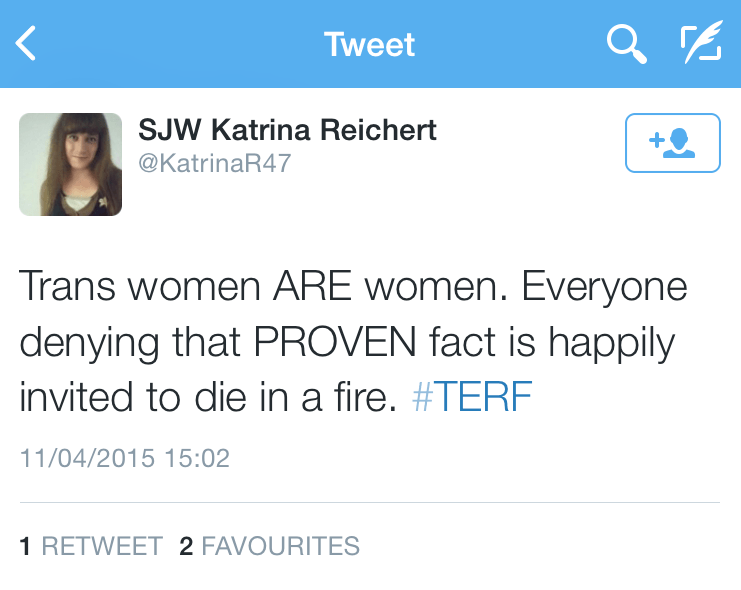
Task: View the FAVOURITES label list
Action: [x=280, y=546]
